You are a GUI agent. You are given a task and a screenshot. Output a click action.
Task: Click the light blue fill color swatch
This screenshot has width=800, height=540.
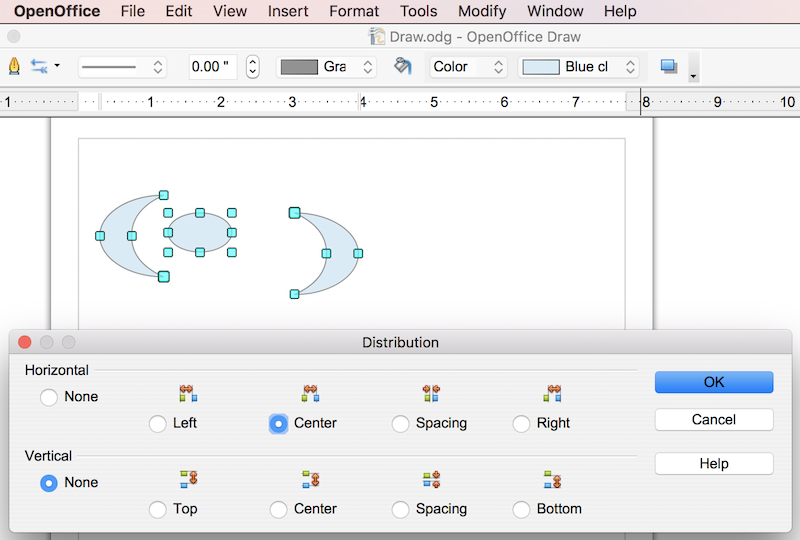541,67
